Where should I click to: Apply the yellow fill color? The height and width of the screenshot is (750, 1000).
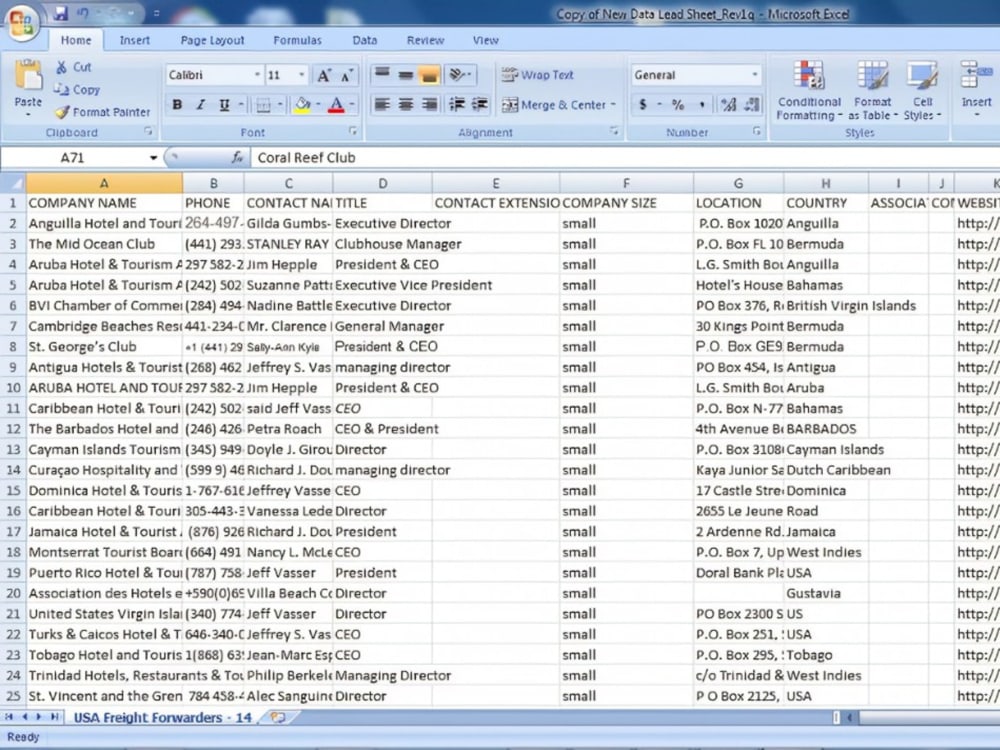pyautogui.click(x=302, y=105)
